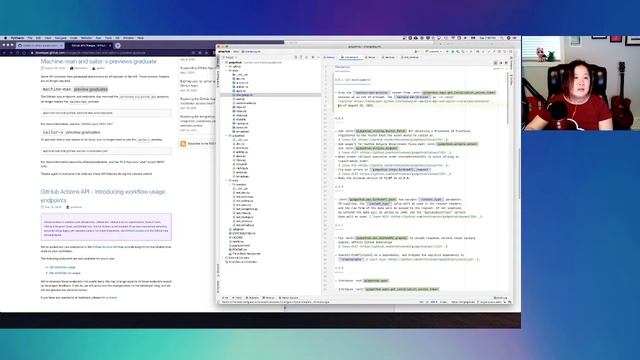
Task: Select tornado.rst in the docs folder
Action: click(241, 131)
